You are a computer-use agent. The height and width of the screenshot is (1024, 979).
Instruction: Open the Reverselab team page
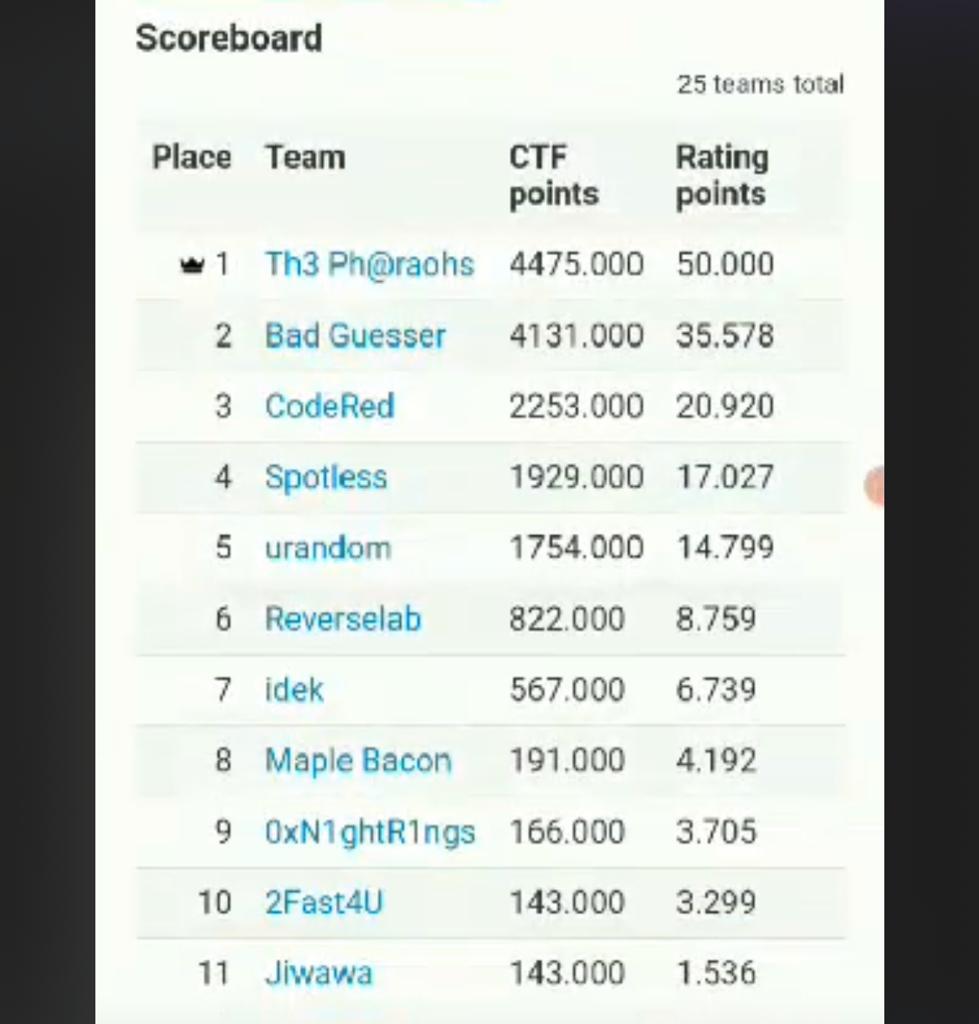point(342,619)
